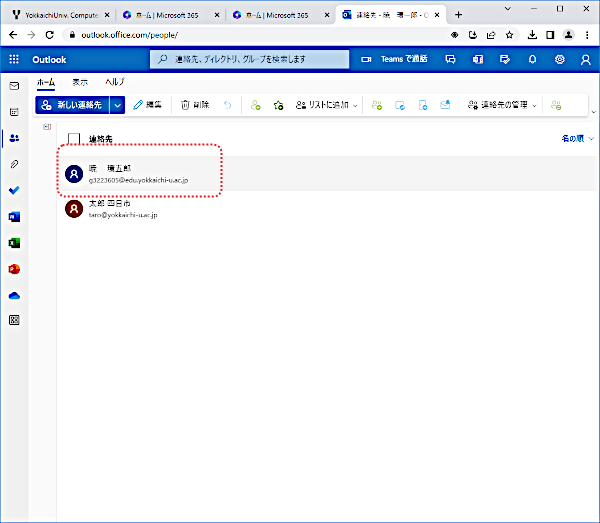The height and width of the screenshot is (523, 600).
Task: Click the 削除 delete button
Action: tap(195, 105)
